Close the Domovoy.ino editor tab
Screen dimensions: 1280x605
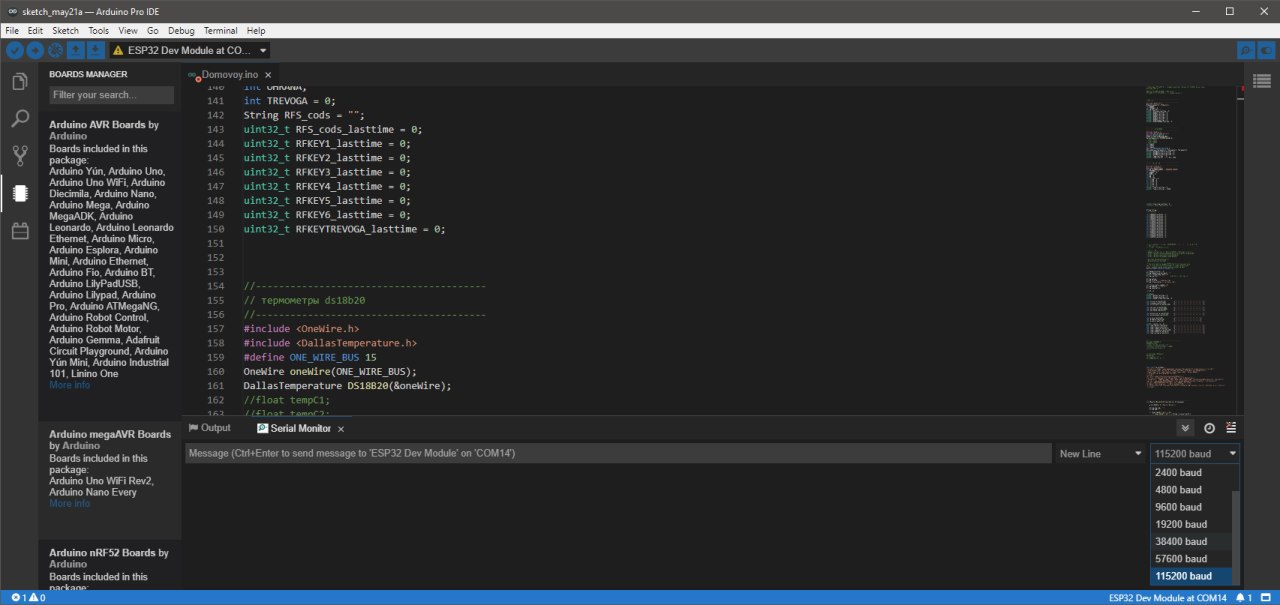tap(270, 75)
